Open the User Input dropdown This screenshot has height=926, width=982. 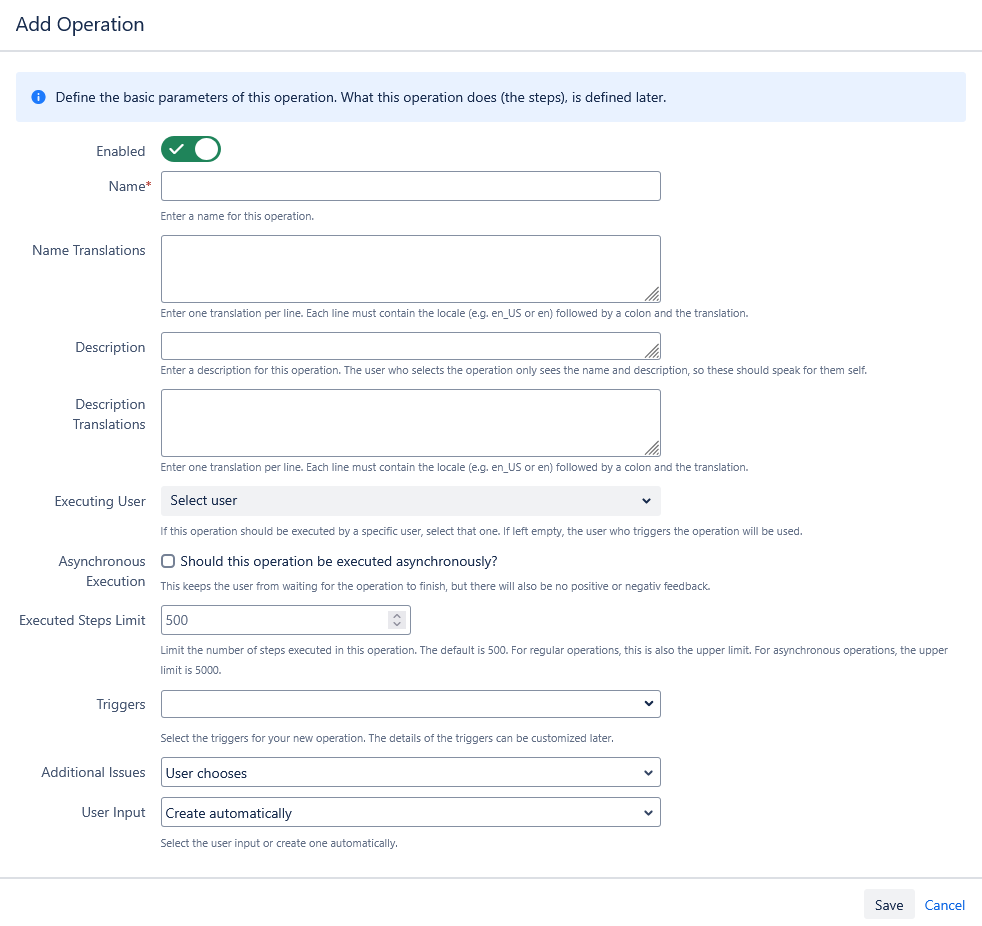tap(410, 813)
